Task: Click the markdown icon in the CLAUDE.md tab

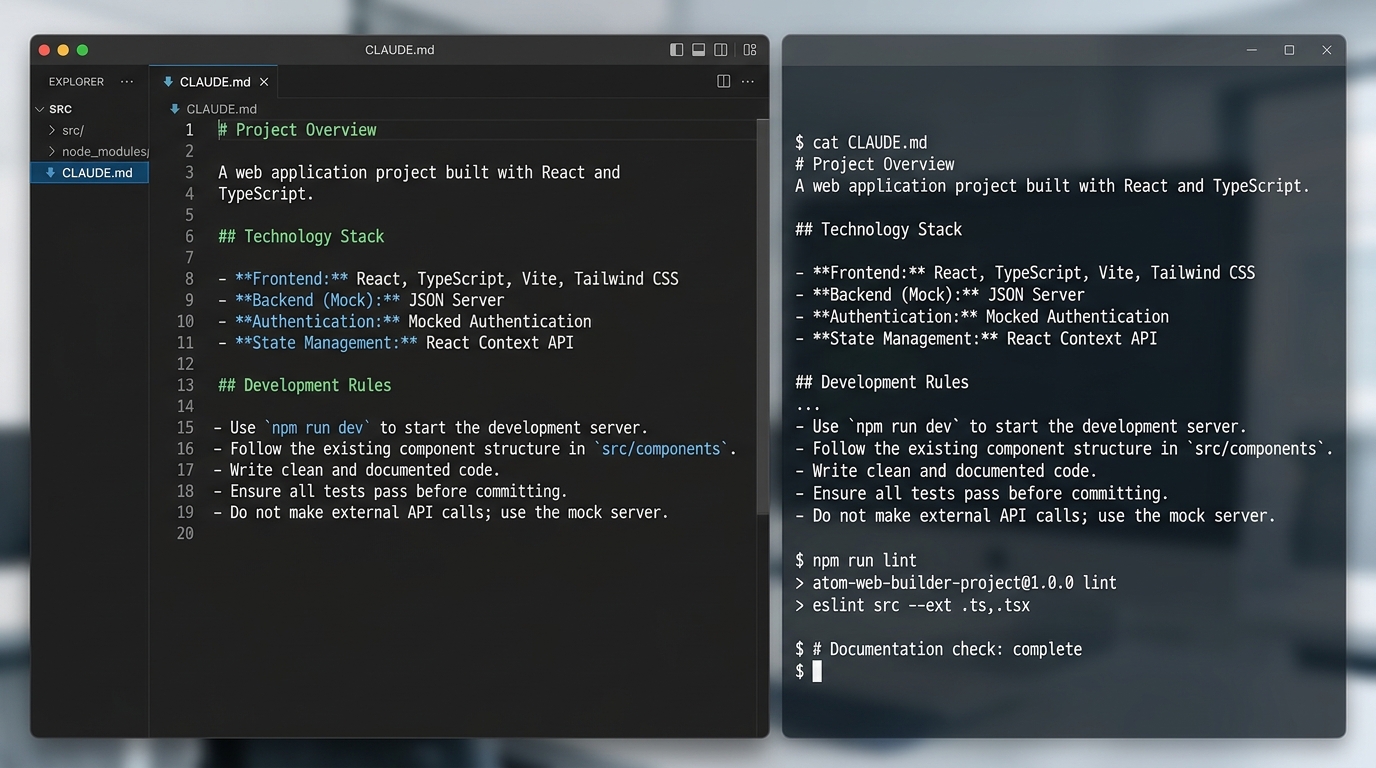Action: coord(168,82)
